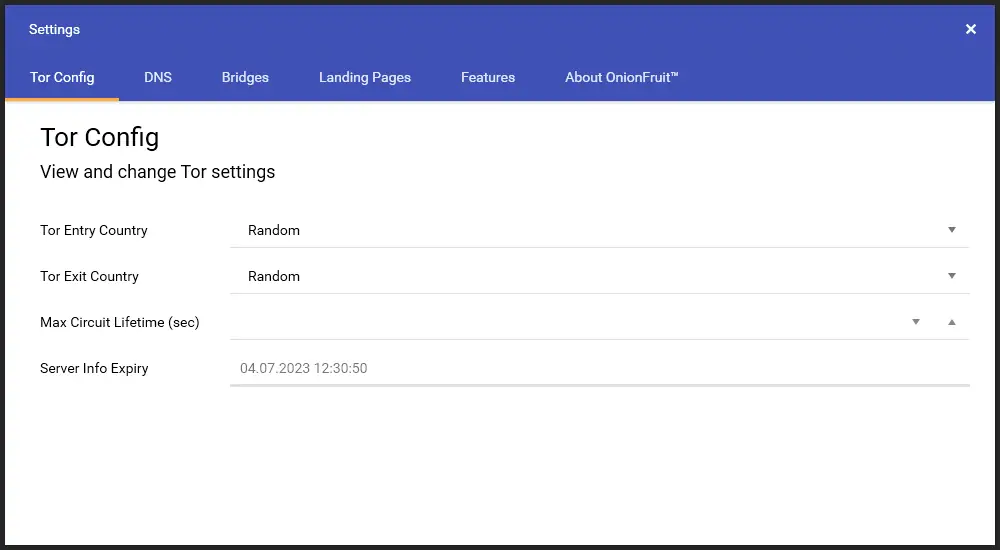Increase Max Circuit Lifetime with the up arrow

click(x=952, y=322)
